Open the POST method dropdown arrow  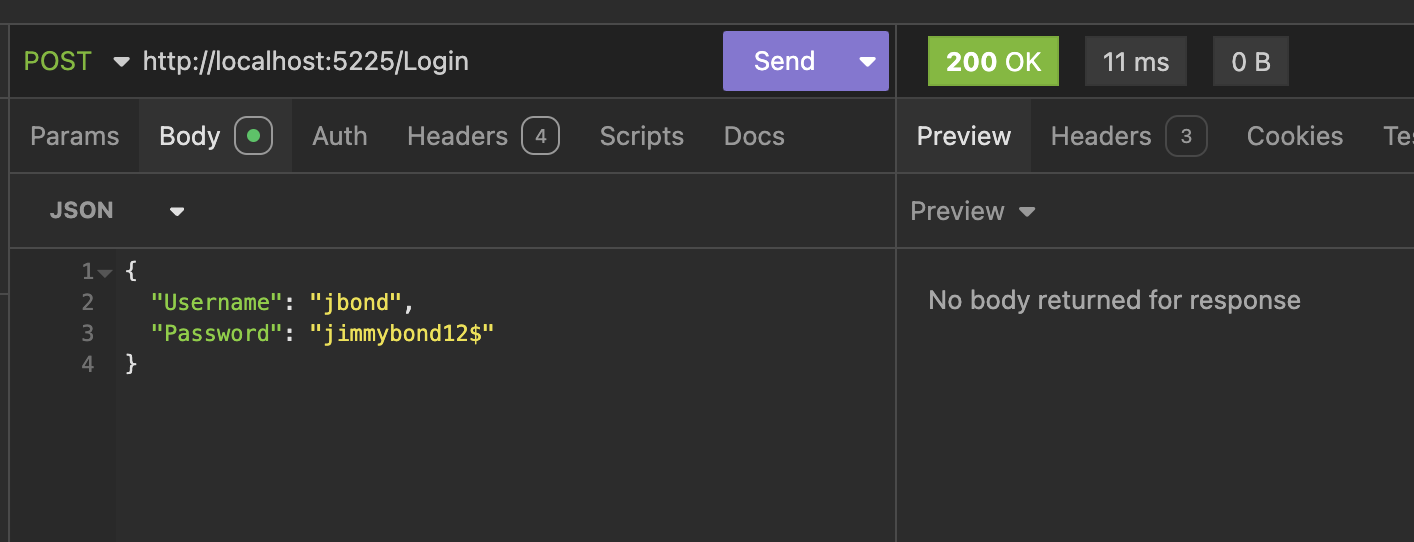(x=121, y=62)
